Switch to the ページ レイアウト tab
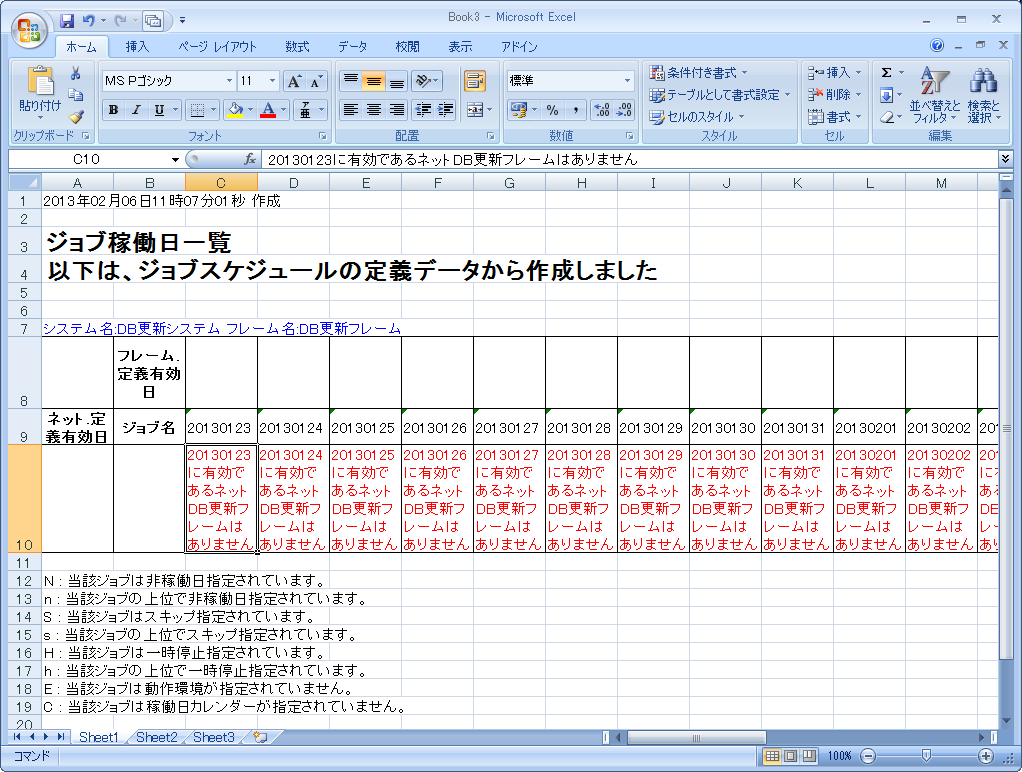Image resolution: width=1022 pixels, height=772 pixels. coord(218,46)
